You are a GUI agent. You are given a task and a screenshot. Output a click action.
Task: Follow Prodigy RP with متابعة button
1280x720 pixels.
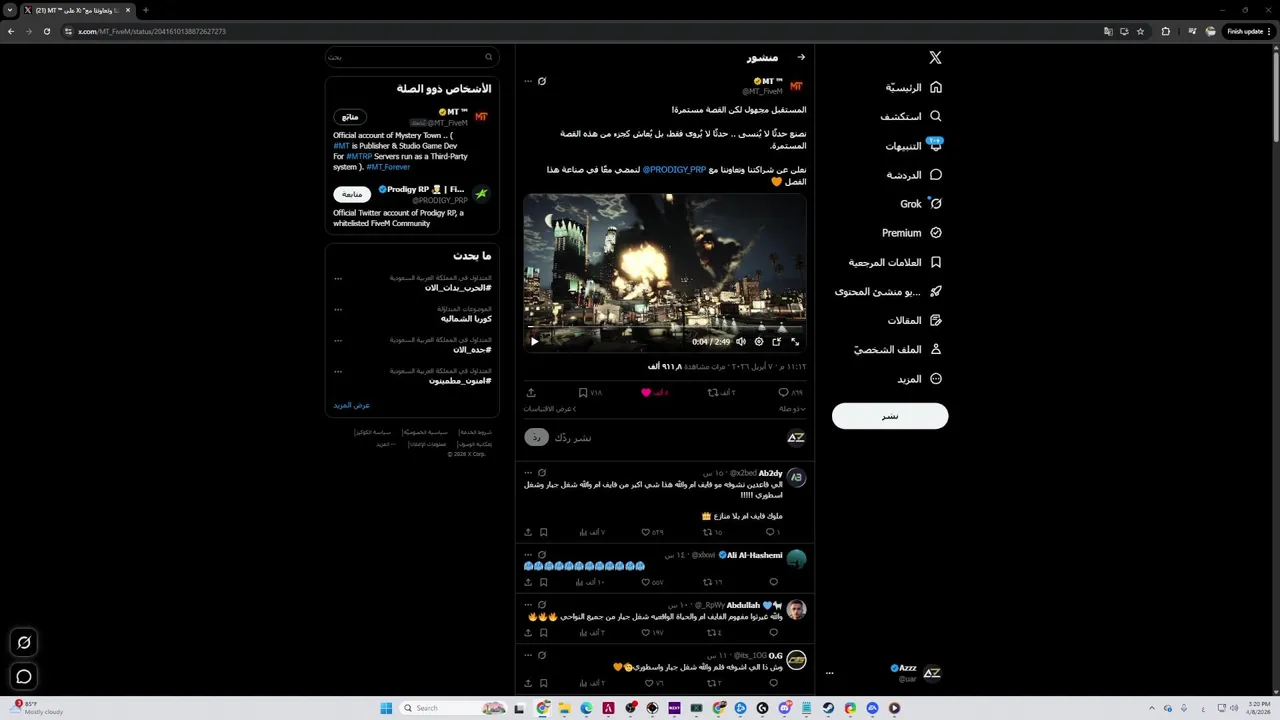[352, 194]
